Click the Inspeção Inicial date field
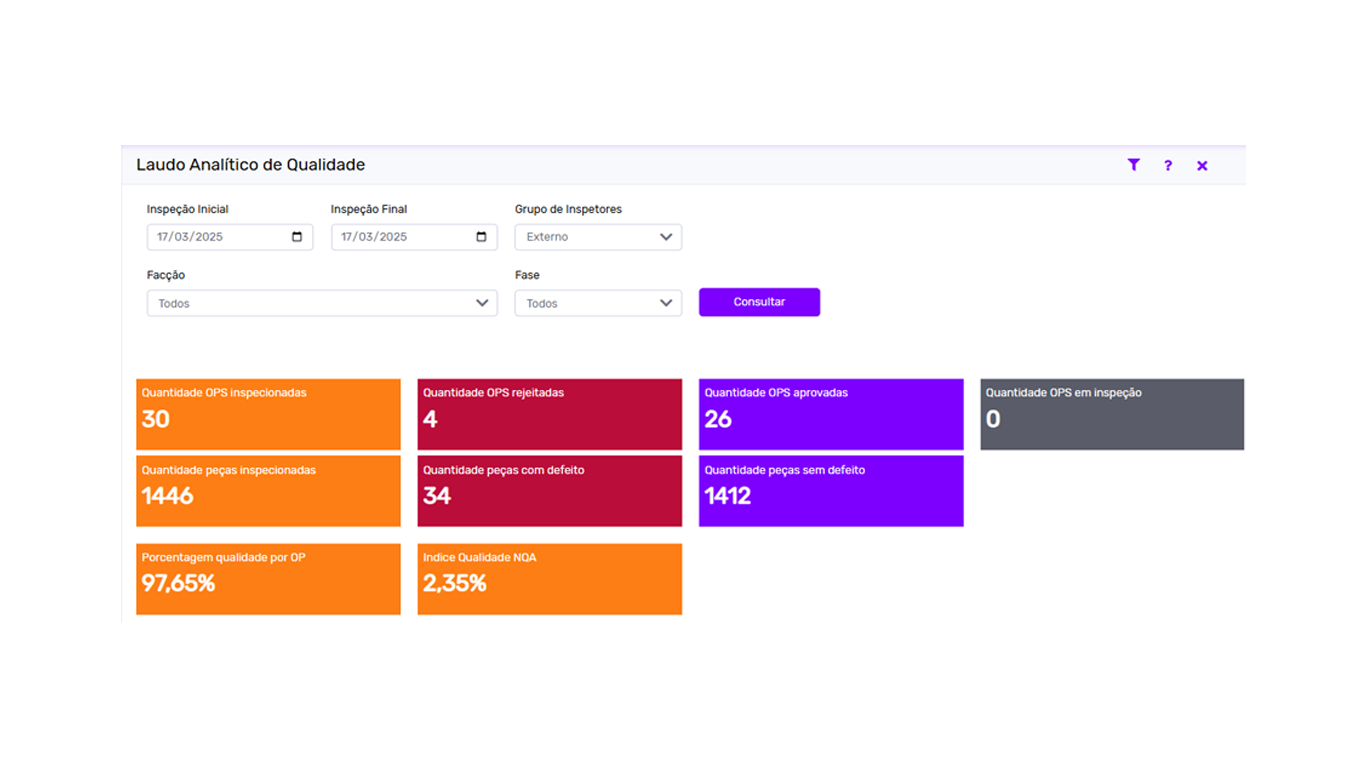Screen dimensions: 1366x768 point(230,237)
